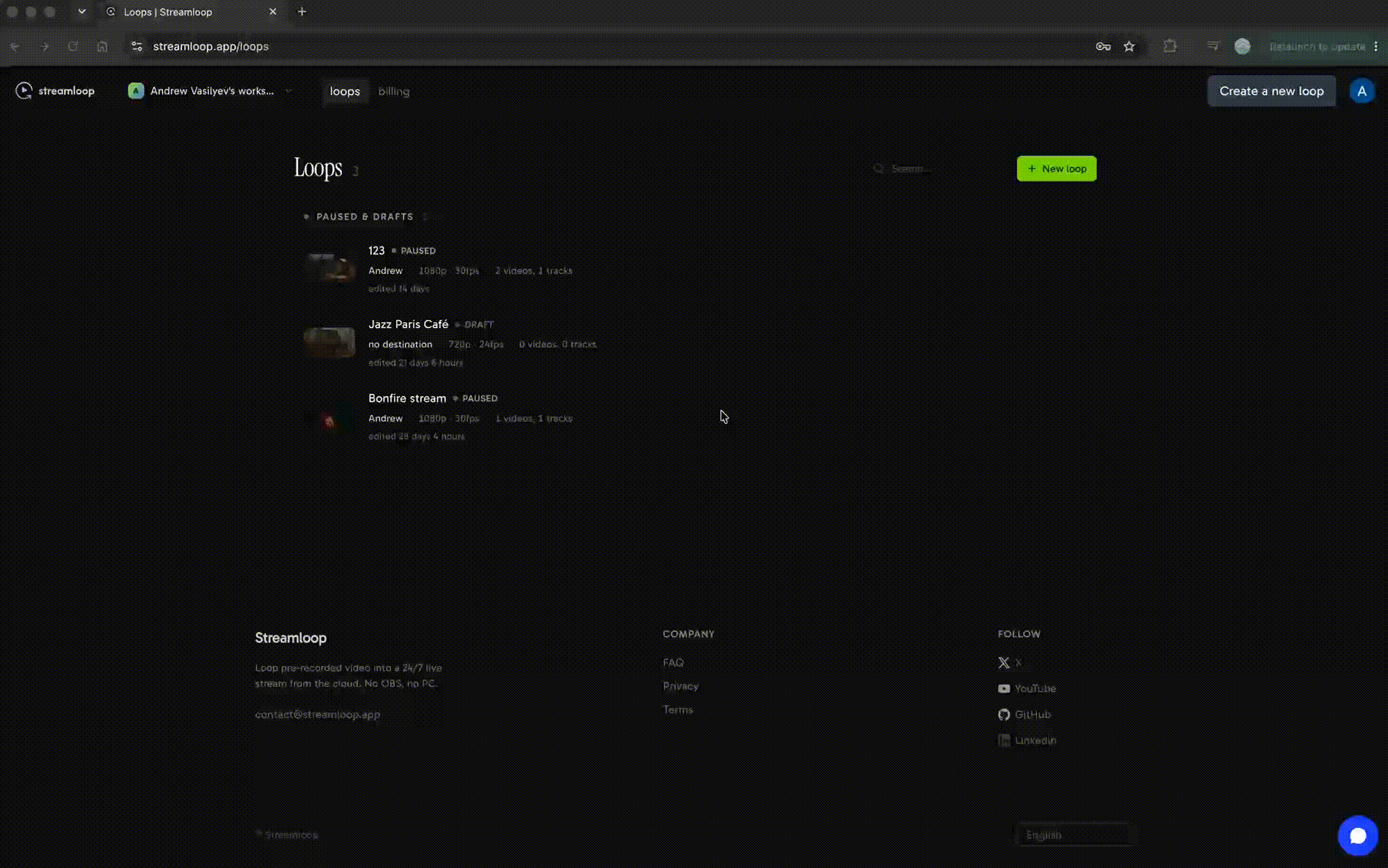Open a new browser tab
The width and height of the screenshot is (1388, 868).
pyautogui.click(x=302, y=12)
